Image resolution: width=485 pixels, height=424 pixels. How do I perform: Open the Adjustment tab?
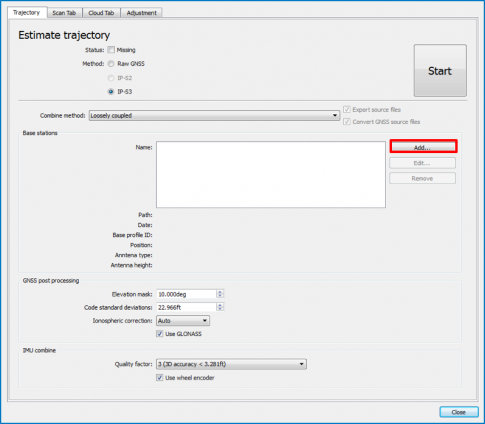pos(141,13)
